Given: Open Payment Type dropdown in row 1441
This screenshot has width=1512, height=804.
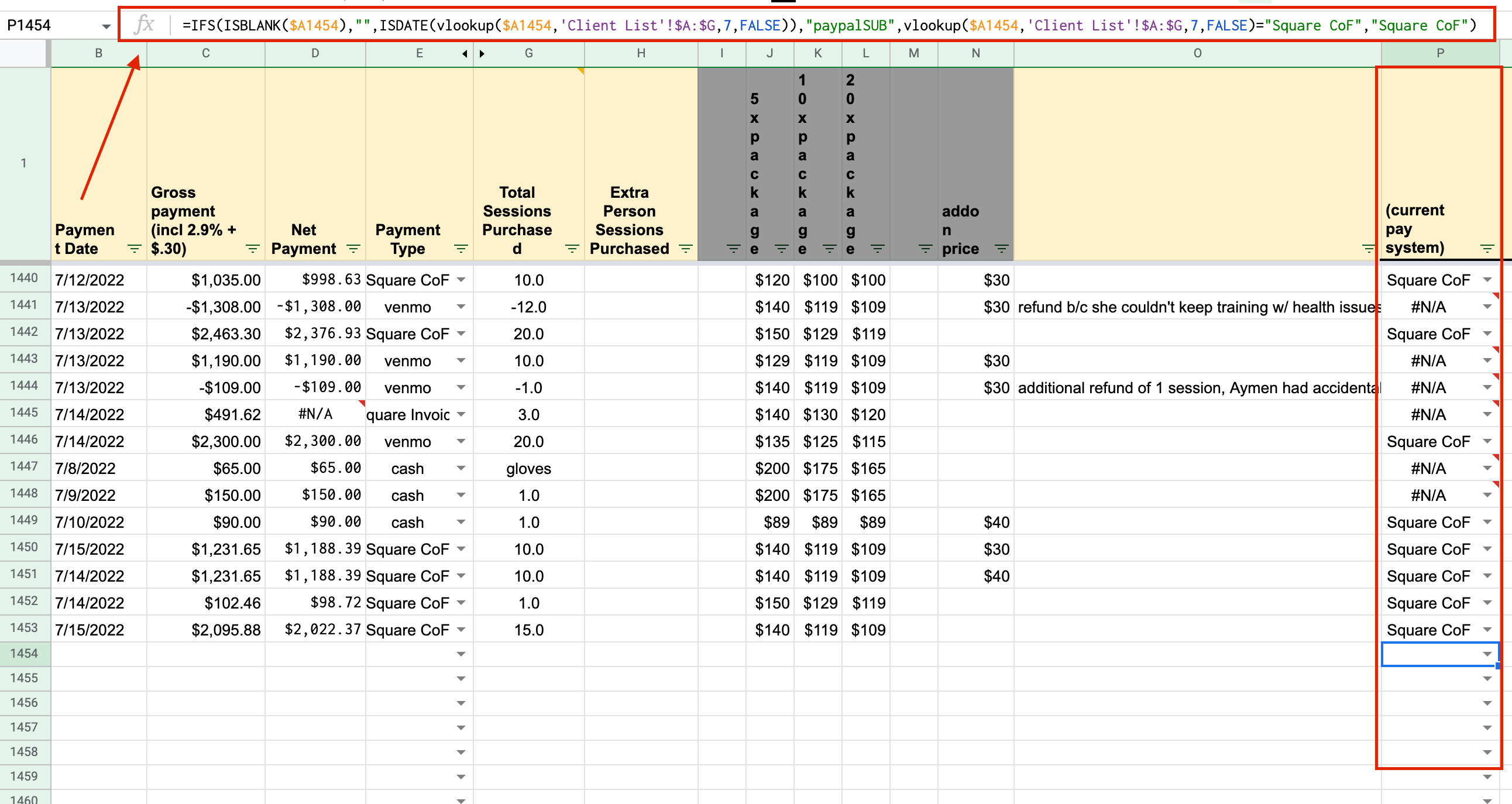Looking at the screenshot, I should click(x=461, y=307).
